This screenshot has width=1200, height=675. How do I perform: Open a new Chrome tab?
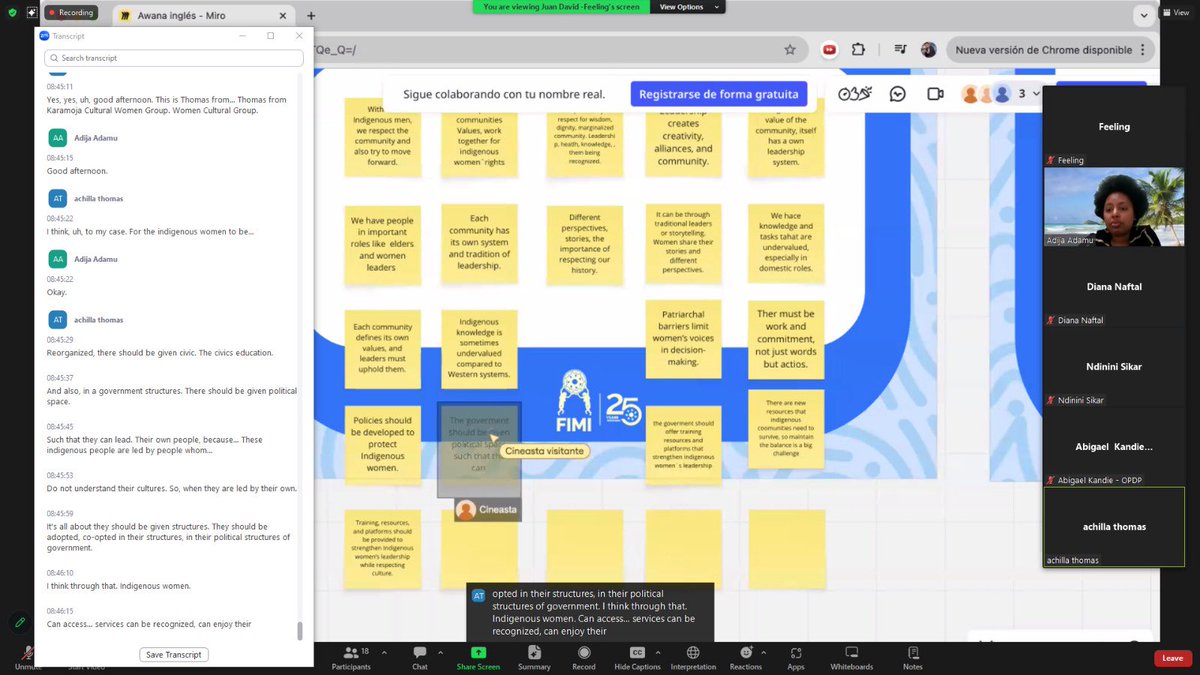tap(311, 16)
